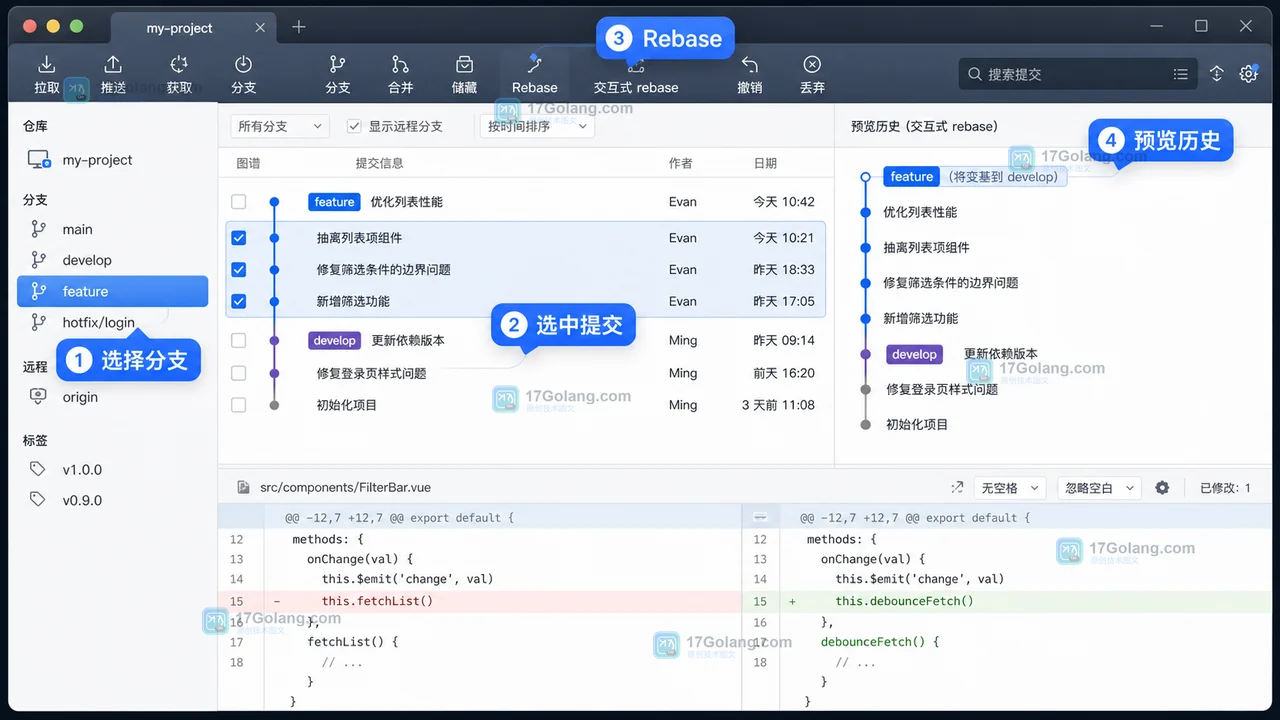Click the 搜索提交 search field

[x=1078, y=74]
